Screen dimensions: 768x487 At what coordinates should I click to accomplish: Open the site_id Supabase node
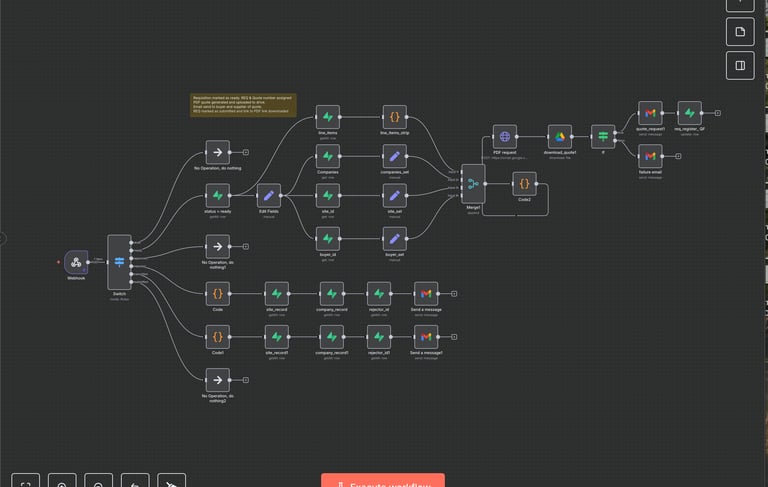[x=328, y=195]
